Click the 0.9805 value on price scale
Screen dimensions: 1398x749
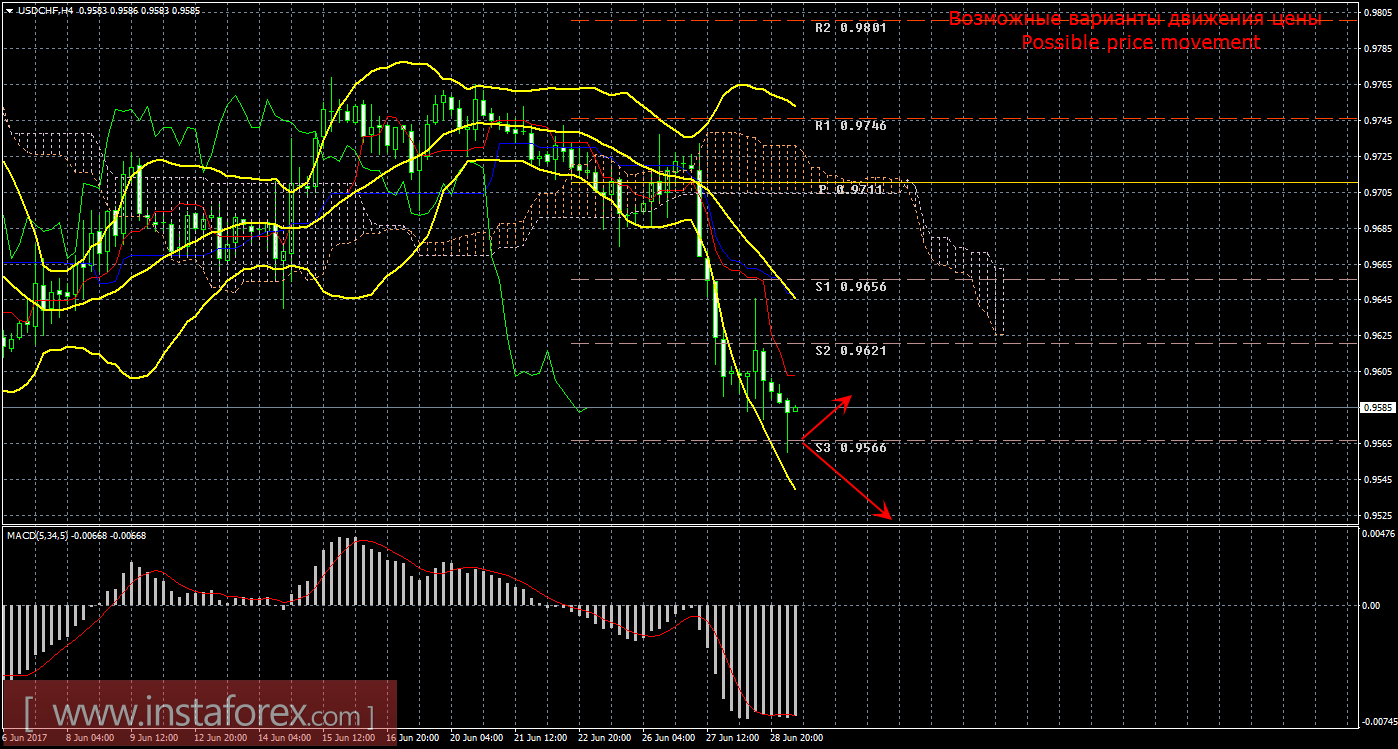click(1376, 11)
